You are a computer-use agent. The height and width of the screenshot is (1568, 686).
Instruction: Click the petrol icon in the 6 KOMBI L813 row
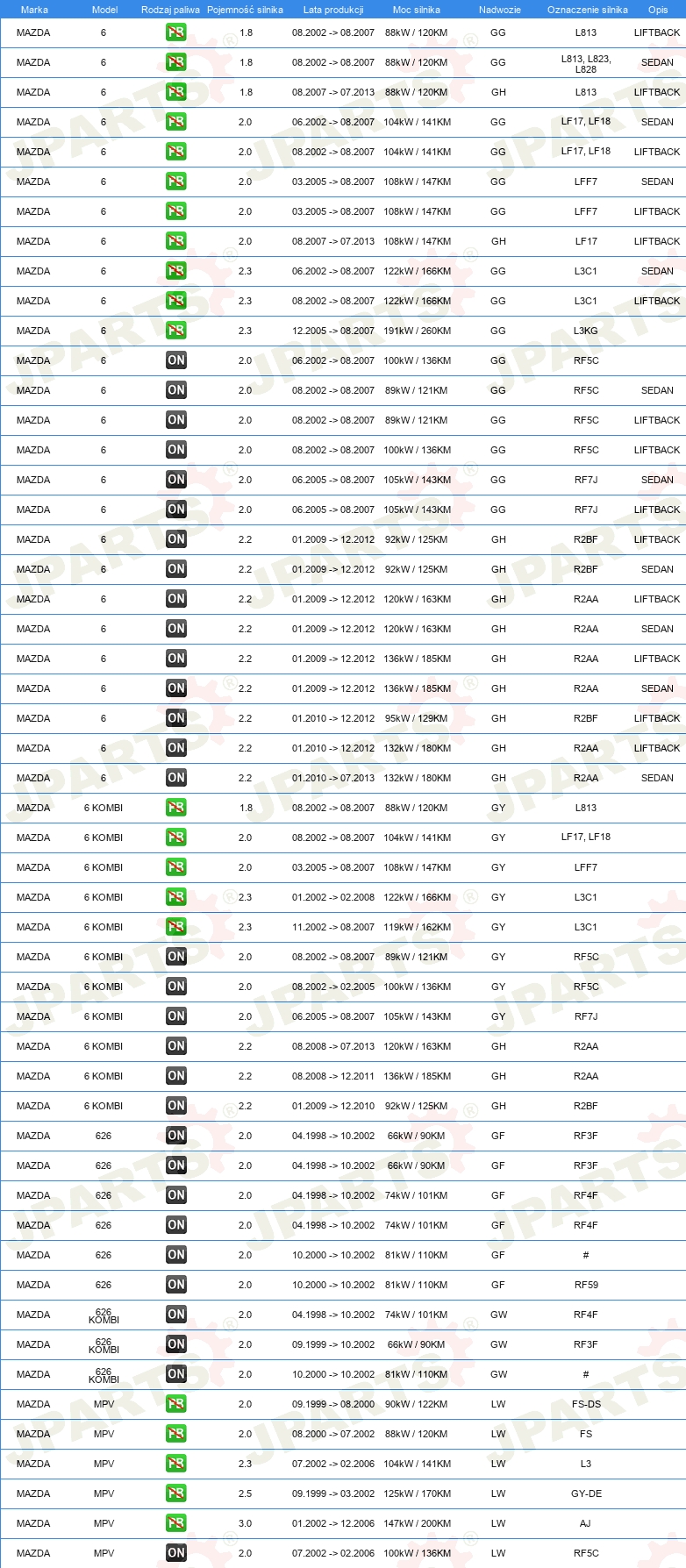[176, 808]
